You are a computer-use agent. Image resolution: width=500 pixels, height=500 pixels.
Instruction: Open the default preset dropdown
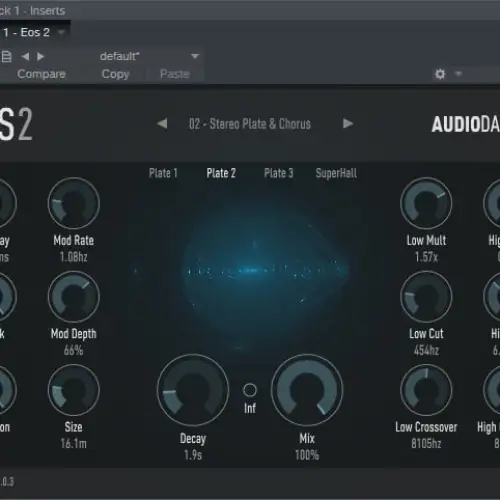point(195,56)
